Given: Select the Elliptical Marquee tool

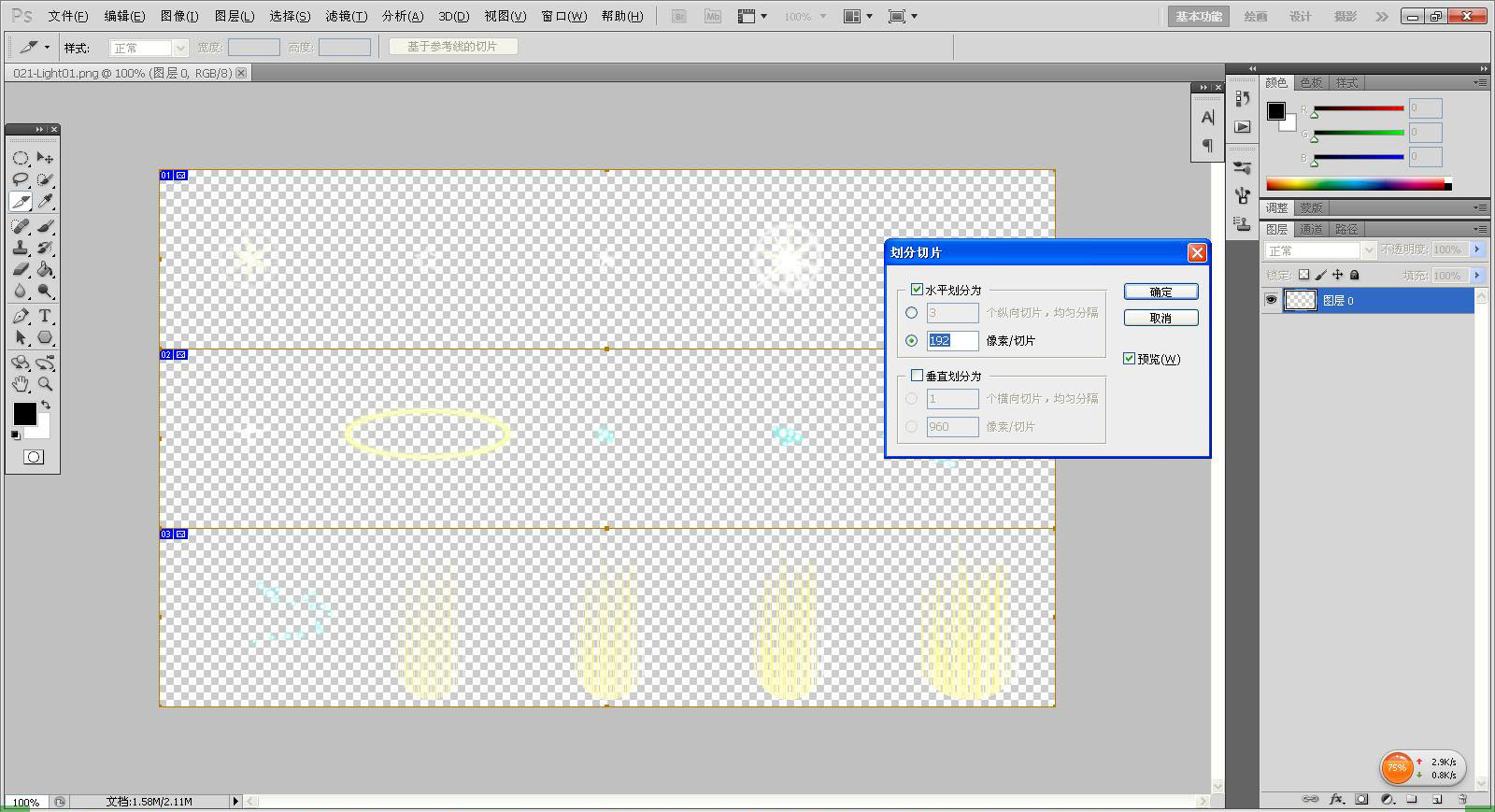Looking at the screenshot, I should 21,158.
